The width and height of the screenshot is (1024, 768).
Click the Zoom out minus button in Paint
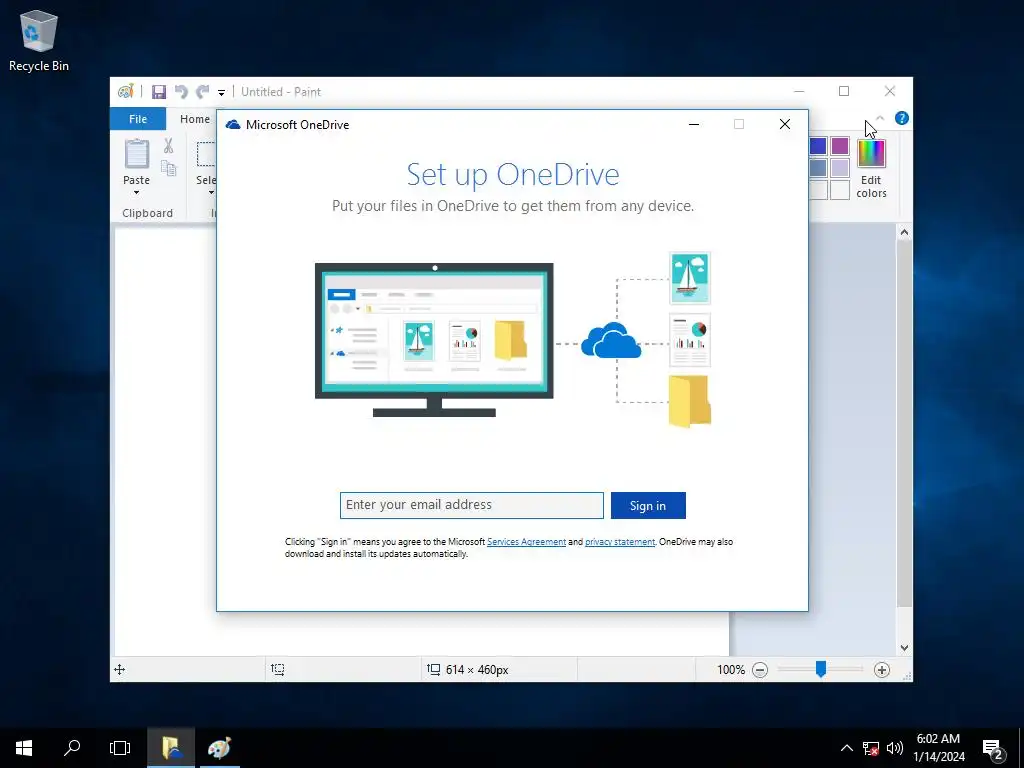click(x=760, y=670)
